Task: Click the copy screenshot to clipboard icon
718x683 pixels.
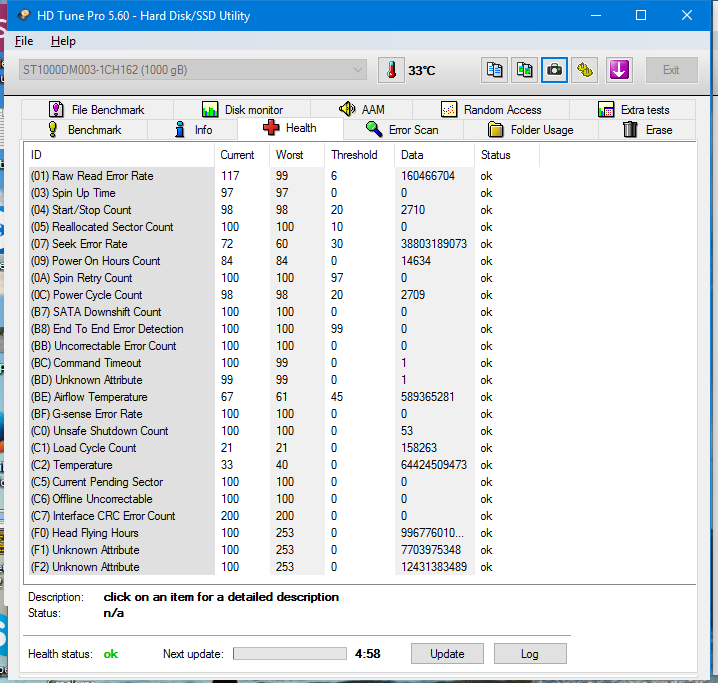Action: (x=524, y=70)
